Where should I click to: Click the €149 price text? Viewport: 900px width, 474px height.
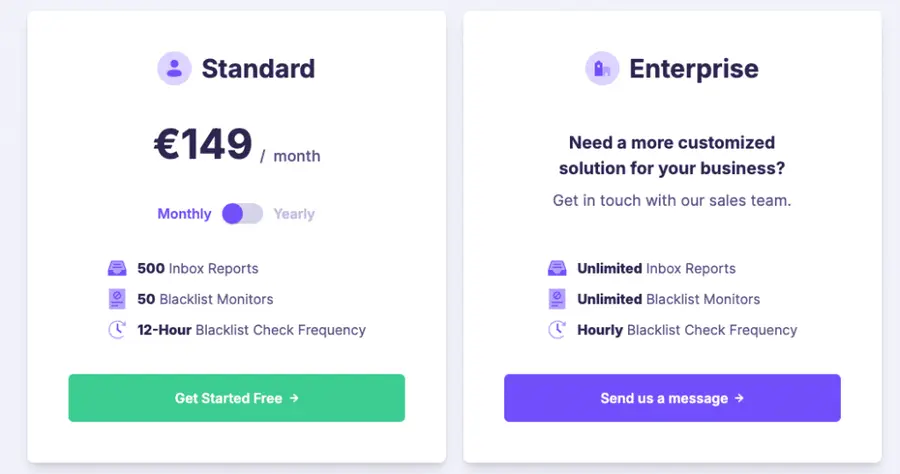[x=203, y=144]
